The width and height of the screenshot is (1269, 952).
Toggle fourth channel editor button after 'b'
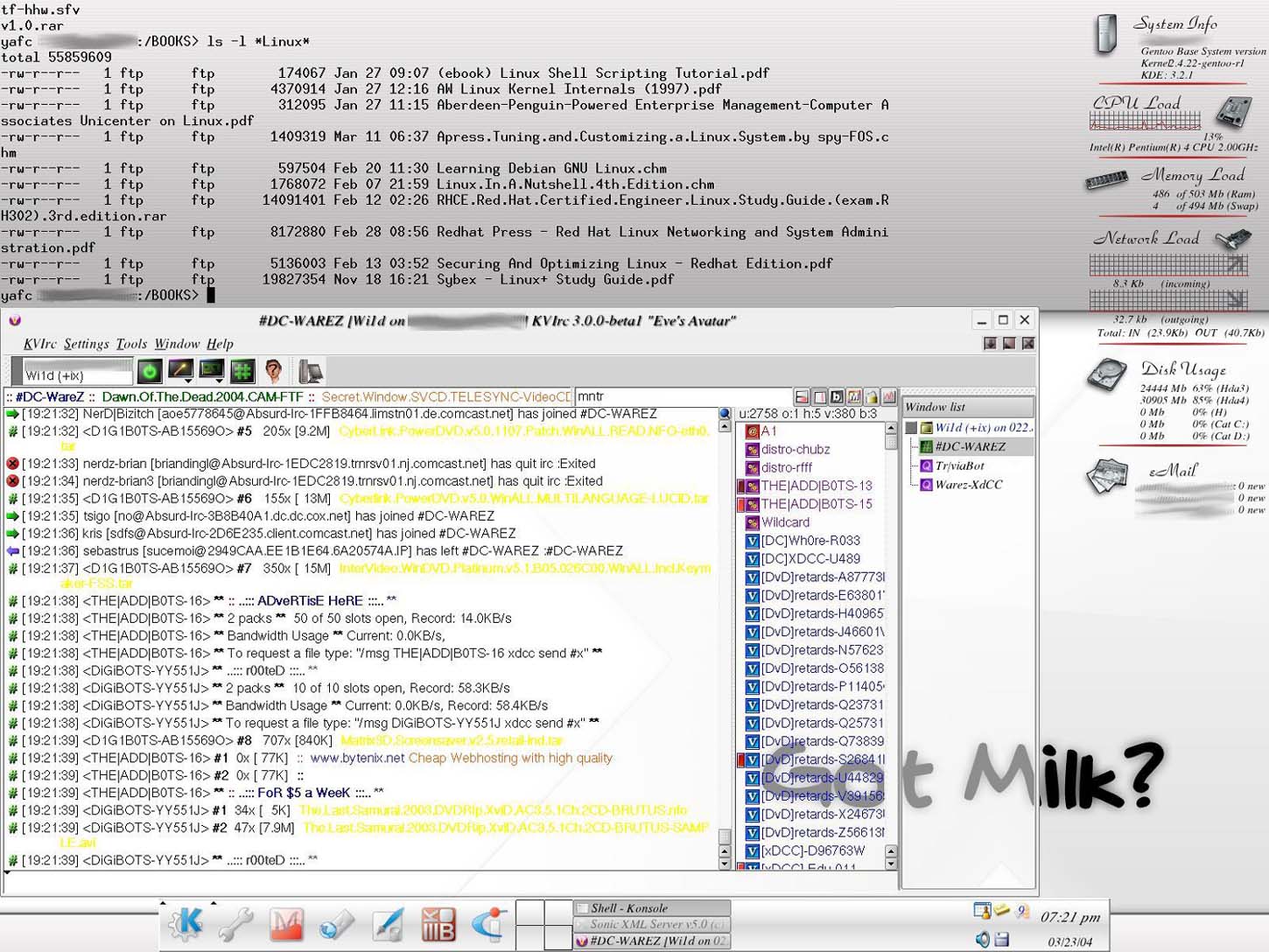(x=854, y=396)
